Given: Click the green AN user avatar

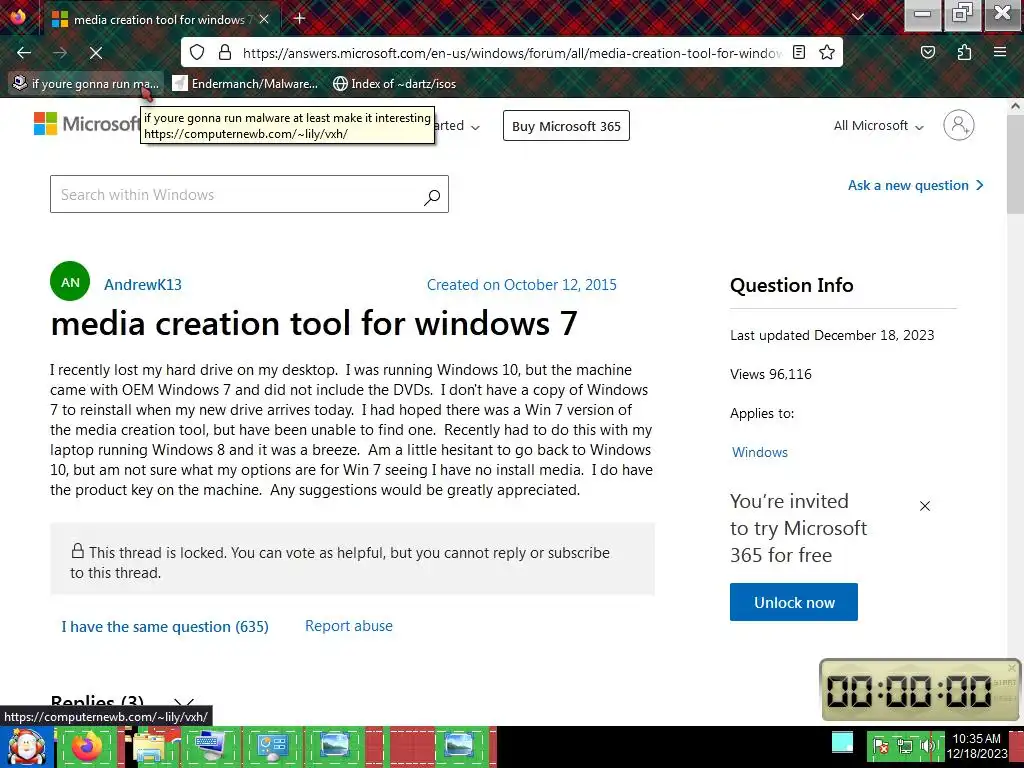Looking at the screenshot, I should point(70,281).
